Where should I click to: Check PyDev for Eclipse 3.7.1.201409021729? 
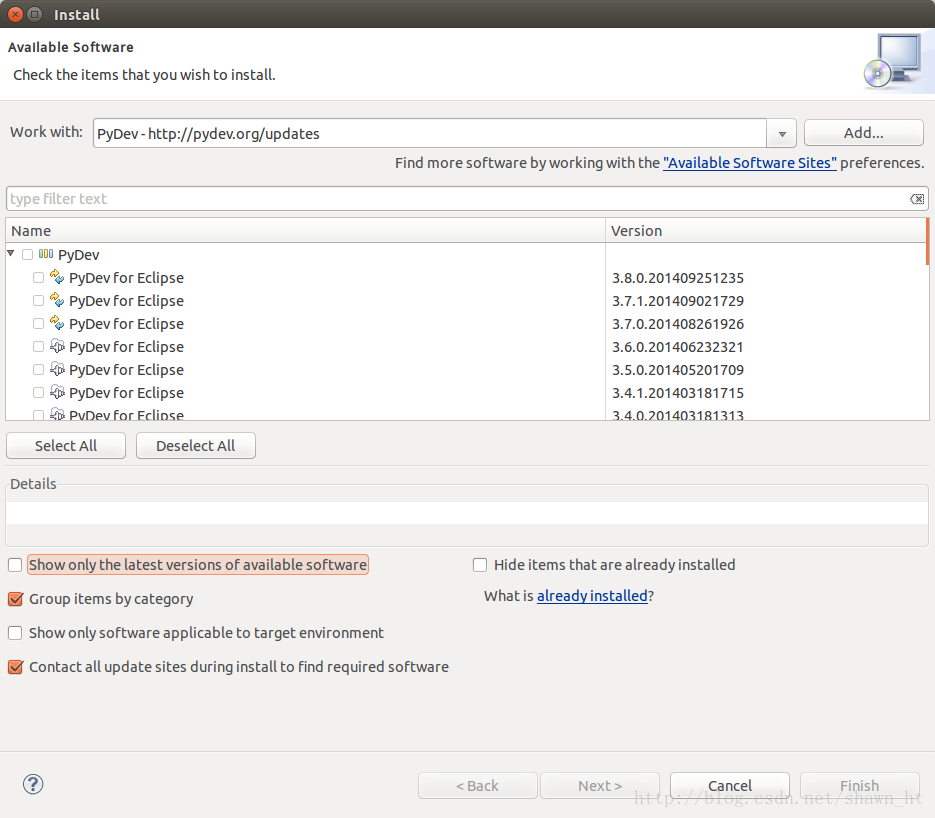coord(38,300)
